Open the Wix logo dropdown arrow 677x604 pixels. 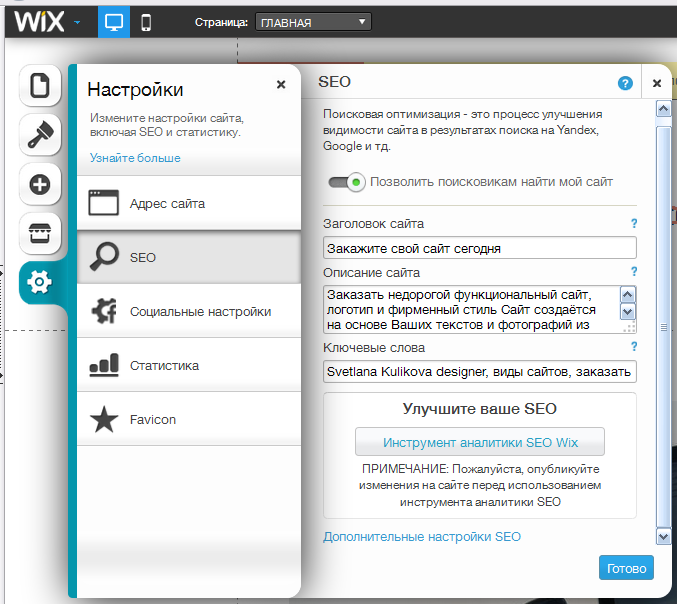(x=77, y=22)
